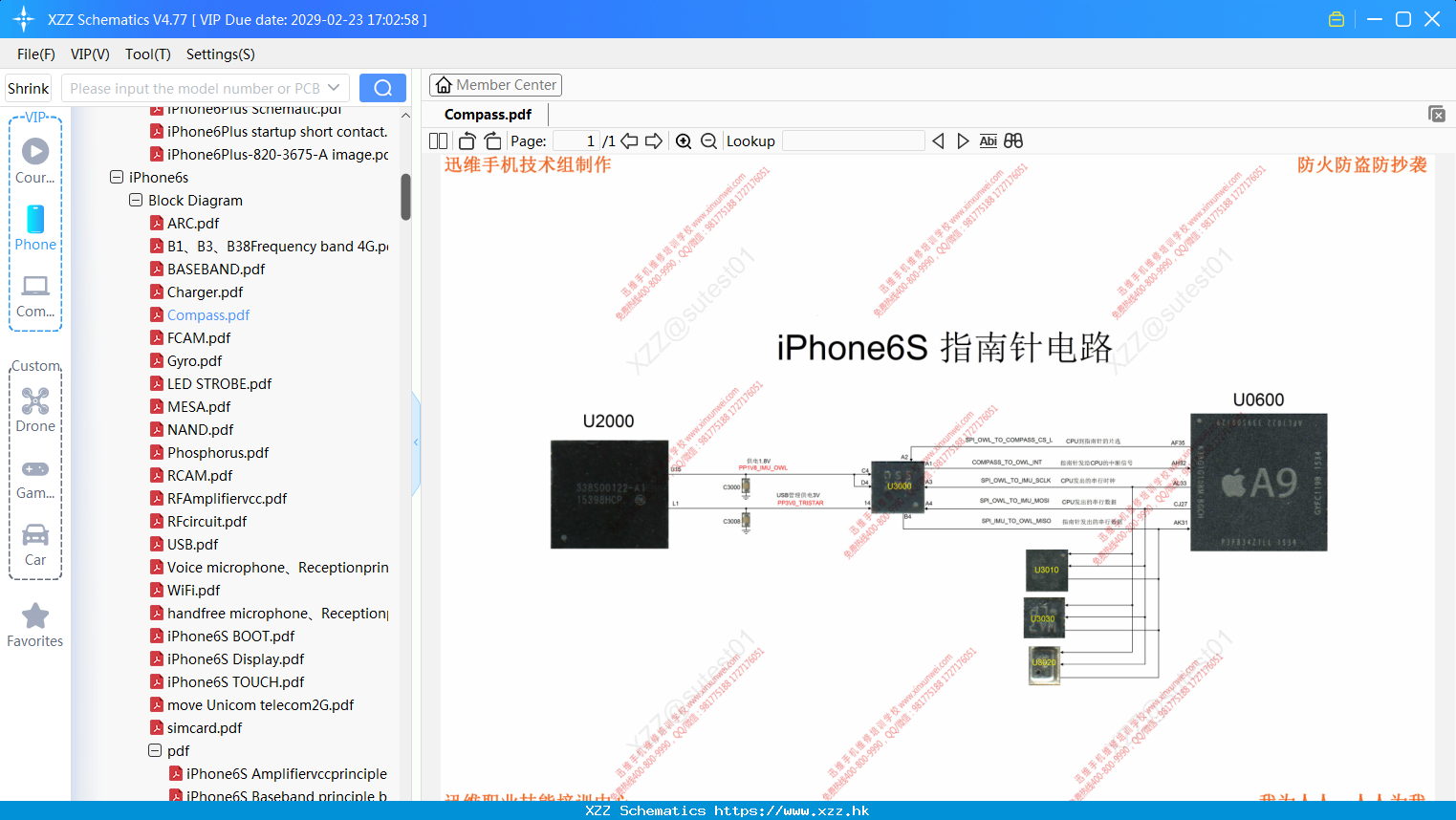Open the File(F) menu
Viewport: 1456px width, 820px height.
[36, 54]
